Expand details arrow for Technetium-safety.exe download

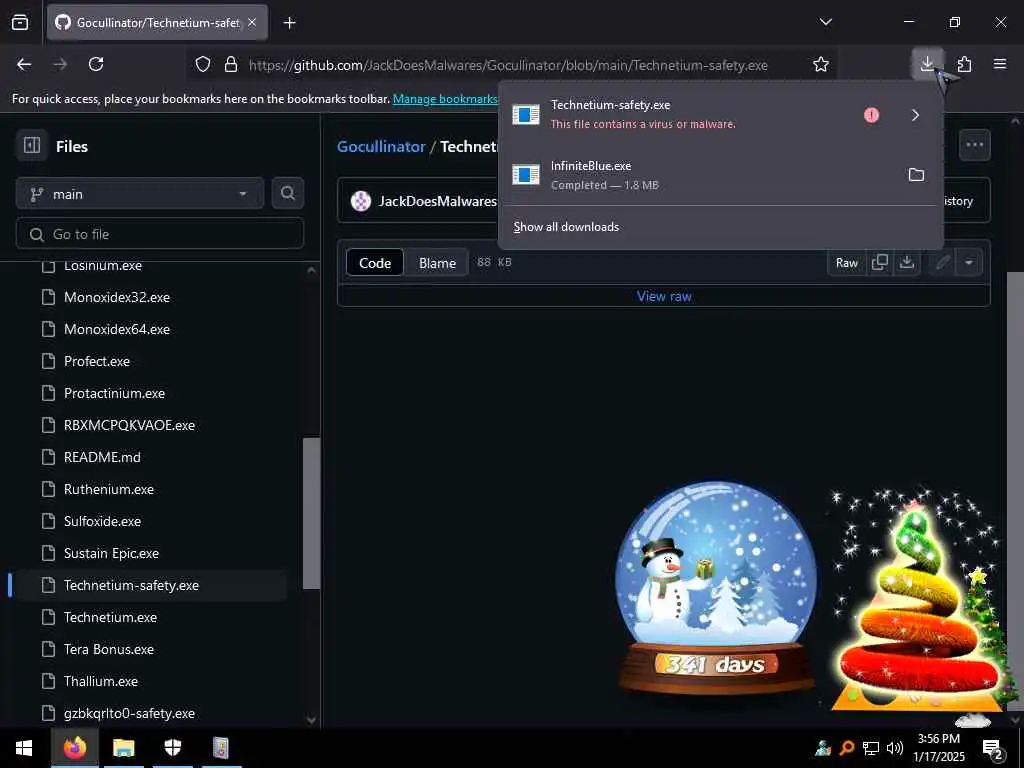coord(916,115)
